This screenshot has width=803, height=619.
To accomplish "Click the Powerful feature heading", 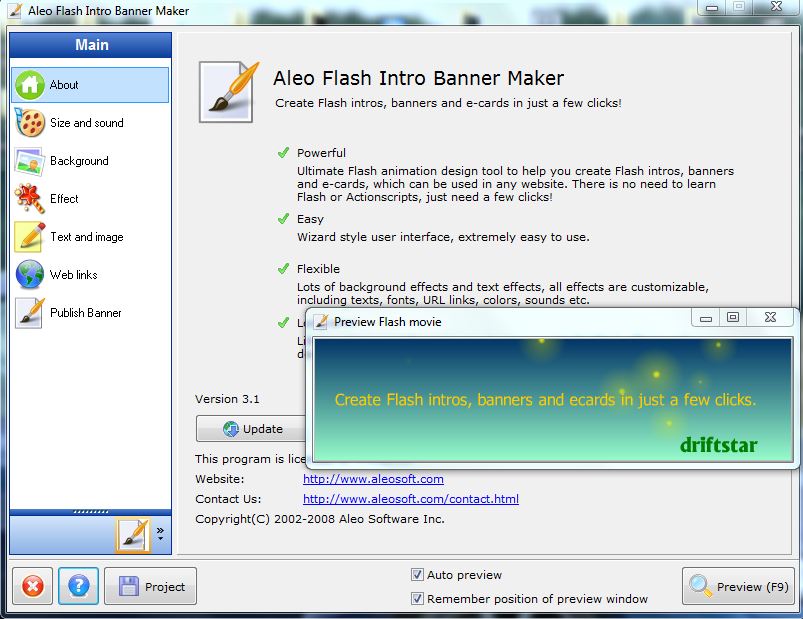I will pyautogui.click(x=321, y=153).
